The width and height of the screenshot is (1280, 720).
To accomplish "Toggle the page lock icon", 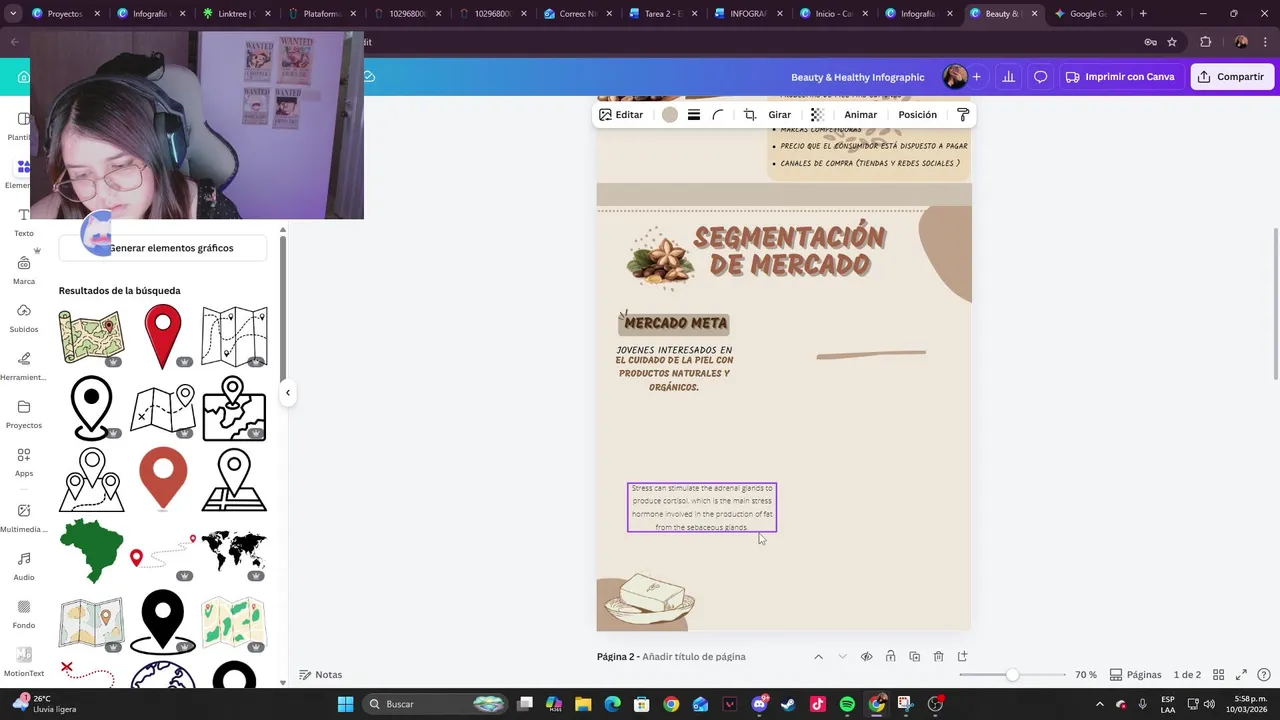I will click(890, 657).
